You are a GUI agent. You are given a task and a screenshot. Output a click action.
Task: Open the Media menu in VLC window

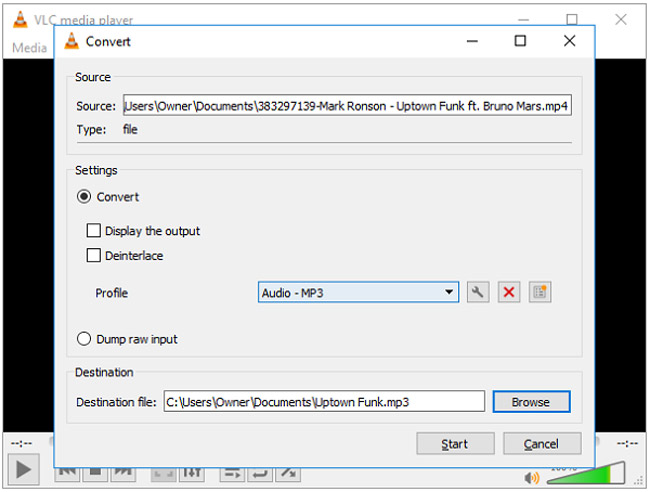point(29,48)
